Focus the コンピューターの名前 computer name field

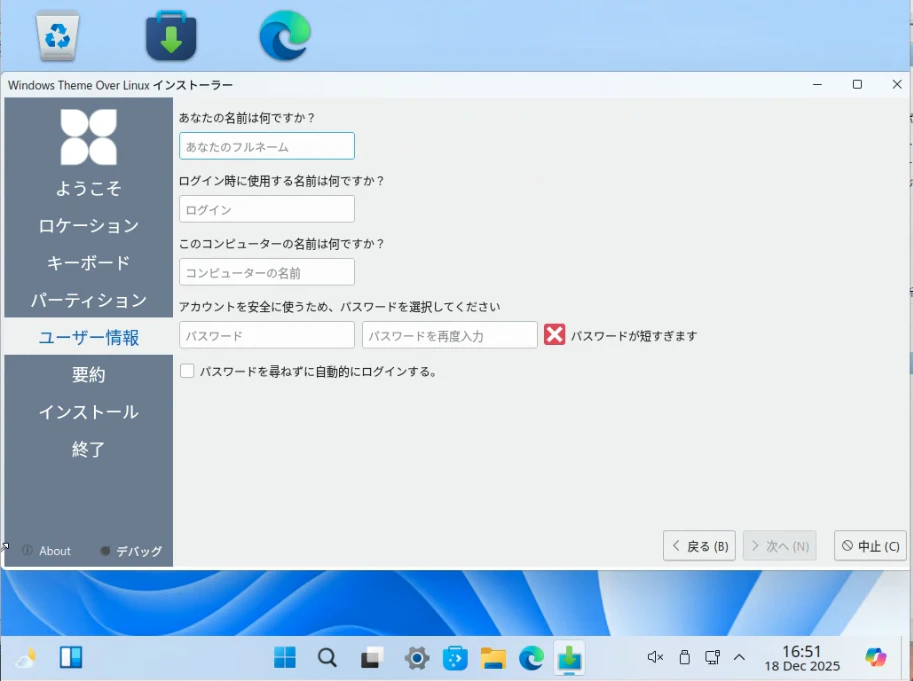pos(267,272)
